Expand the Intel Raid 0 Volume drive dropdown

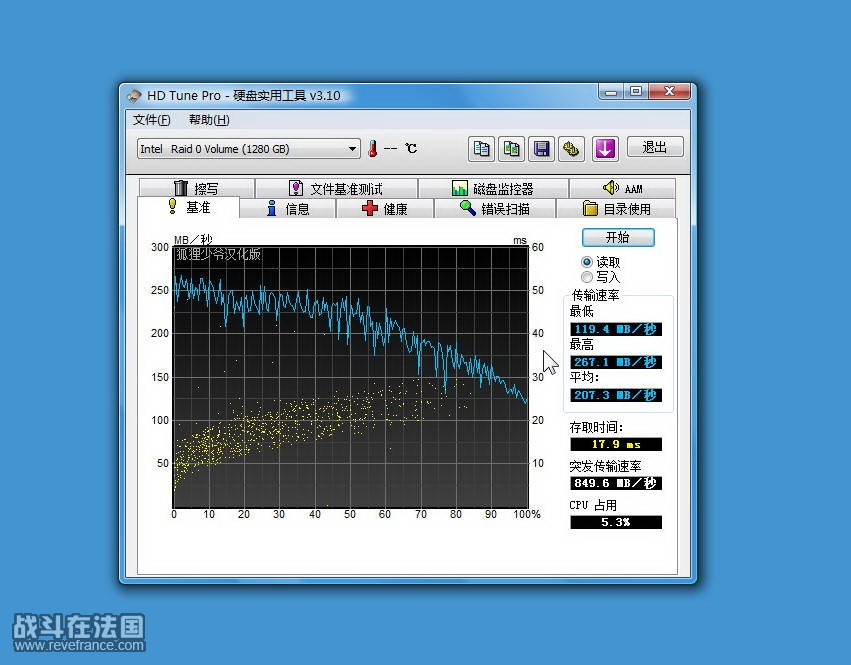tap(249, 149)
